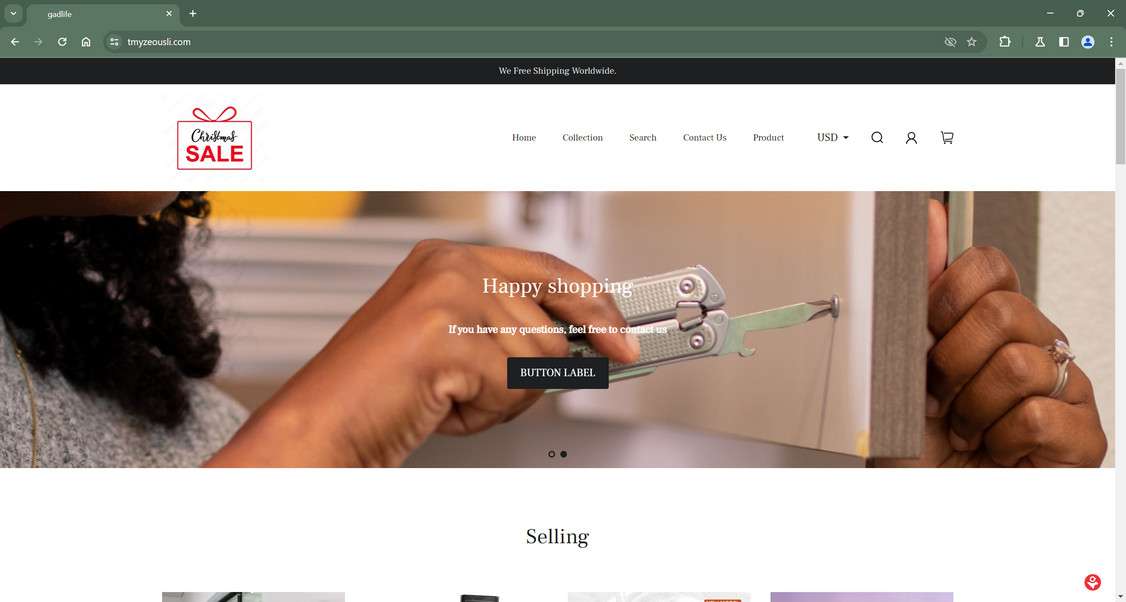Open the Contact Us menu item

704,137
